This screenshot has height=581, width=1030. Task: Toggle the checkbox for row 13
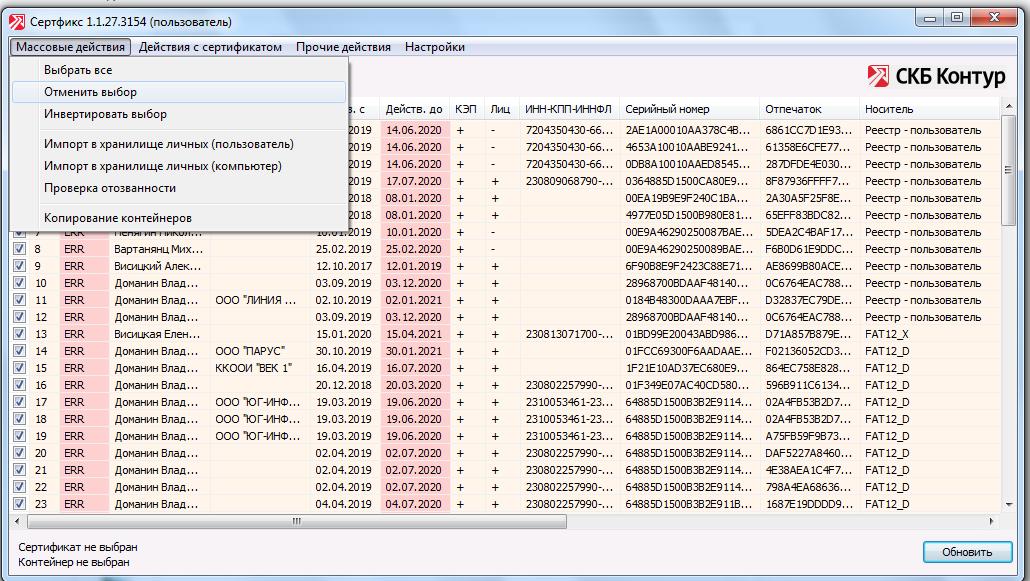click(20, 334)
